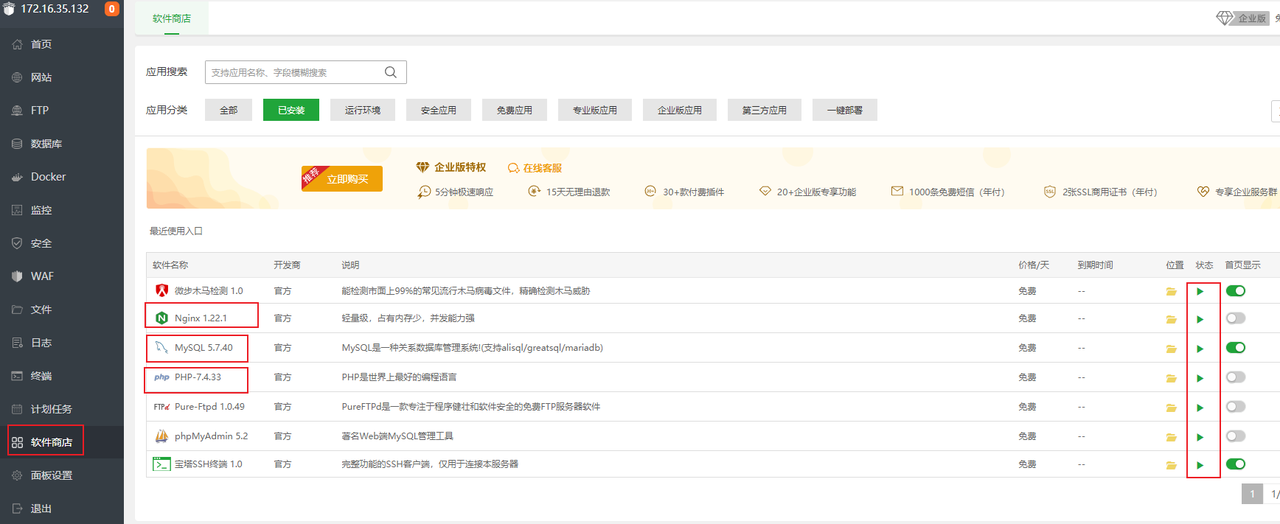The height and width of the screenshot is (524, 1280).
Task: Disable 首页显示 for 宝塔SSH终端
Action: point(1236,464)
